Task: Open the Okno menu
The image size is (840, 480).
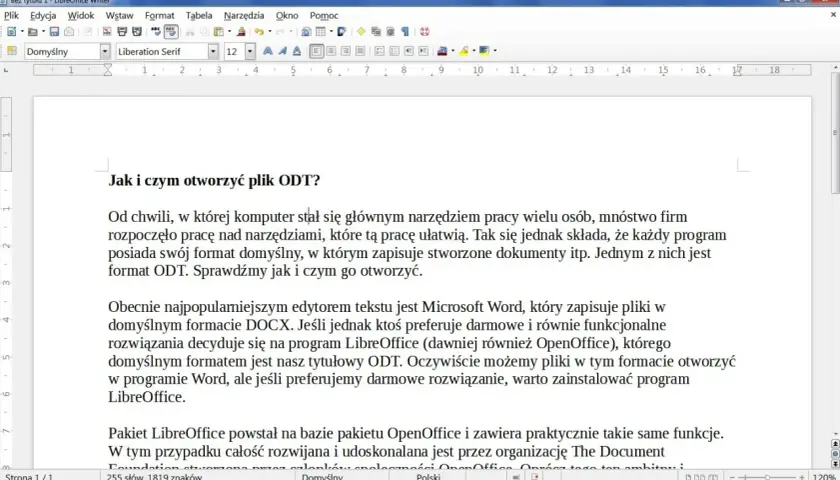Action: pyautogui.click(x=287, y=16)
